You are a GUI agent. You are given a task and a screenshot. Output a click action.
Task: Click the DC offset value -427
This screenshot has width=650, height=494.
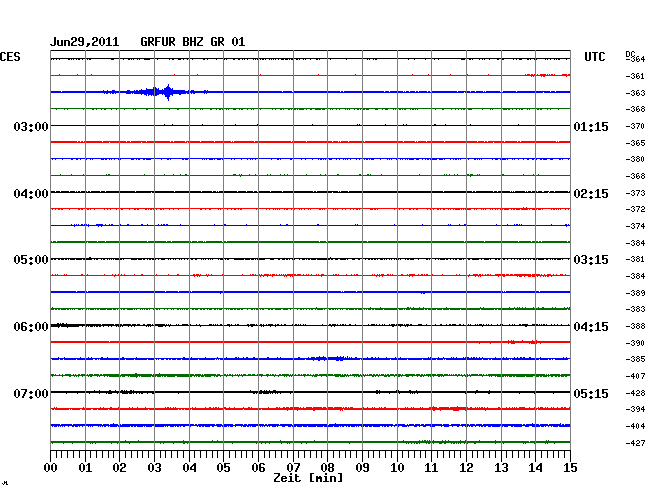tap(635, 443)
